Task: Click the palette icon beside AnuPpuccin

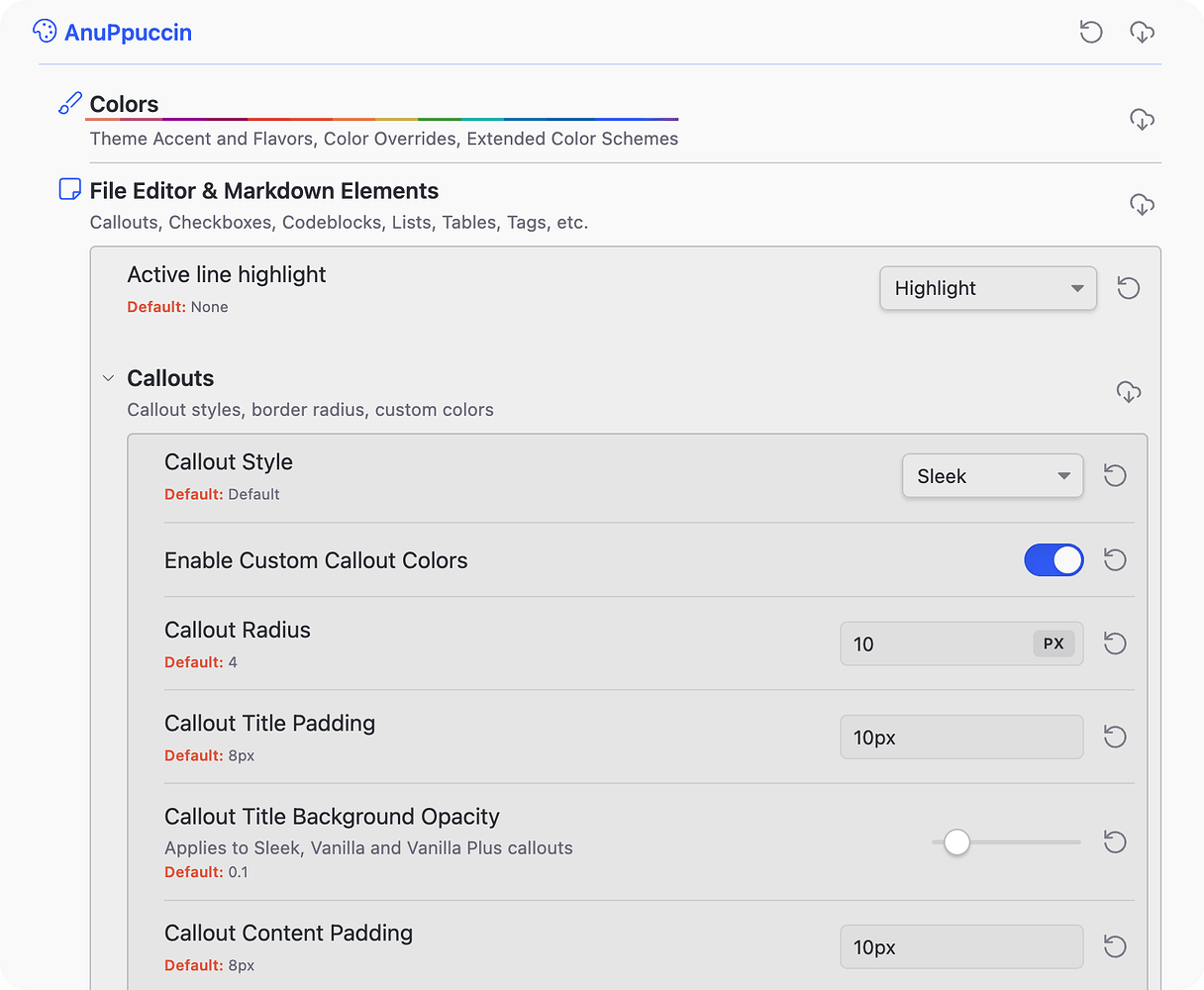Action: tap(45, 31)
